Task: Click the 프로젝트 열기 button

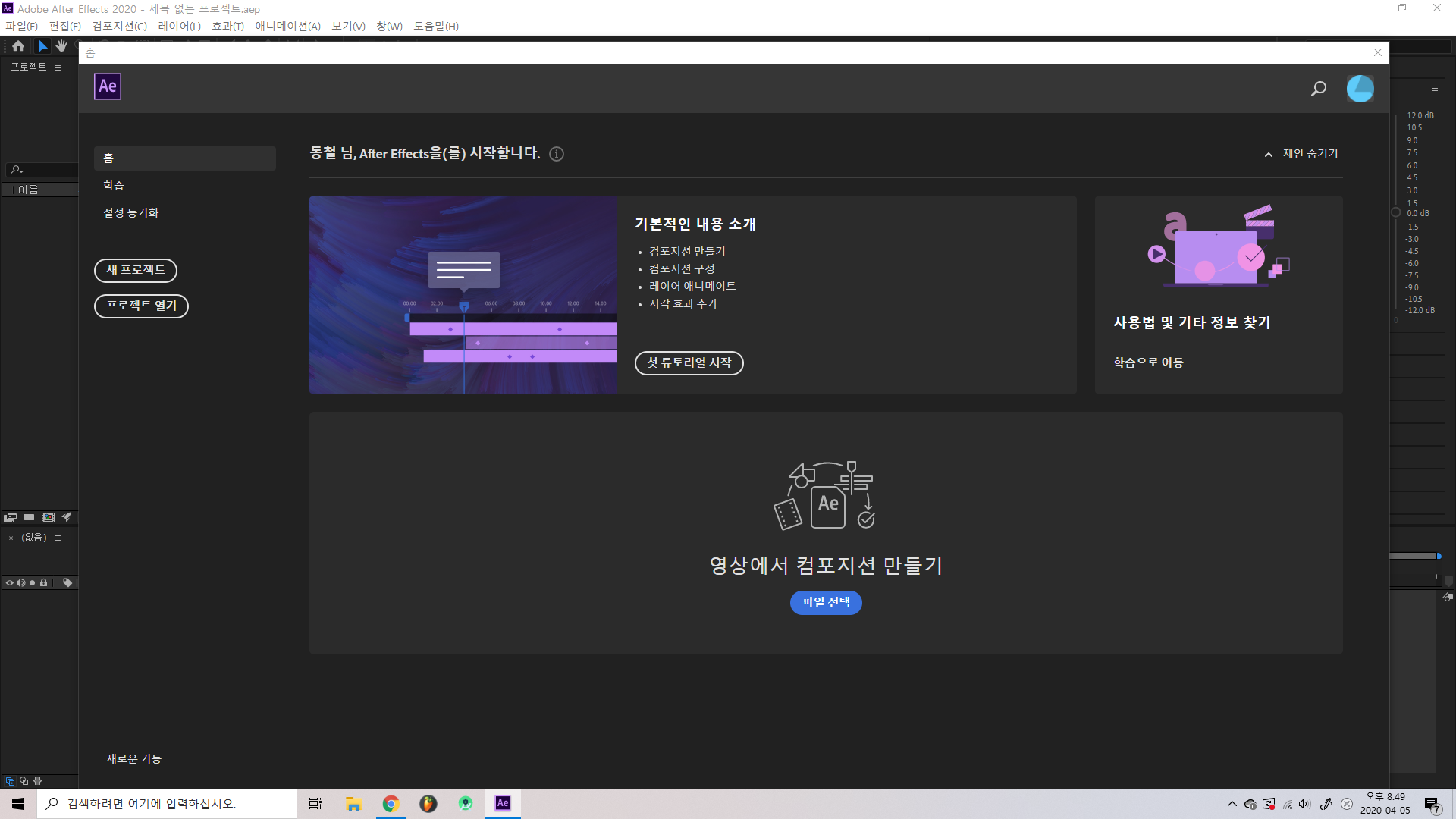Action: click(141, 306)
